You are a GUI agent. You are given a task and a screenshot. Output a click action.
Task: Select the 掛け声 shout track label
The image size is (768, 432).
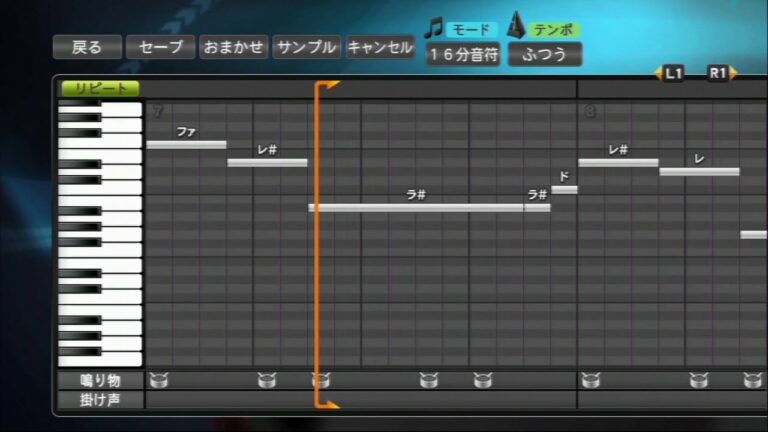(x=100, y=400)
